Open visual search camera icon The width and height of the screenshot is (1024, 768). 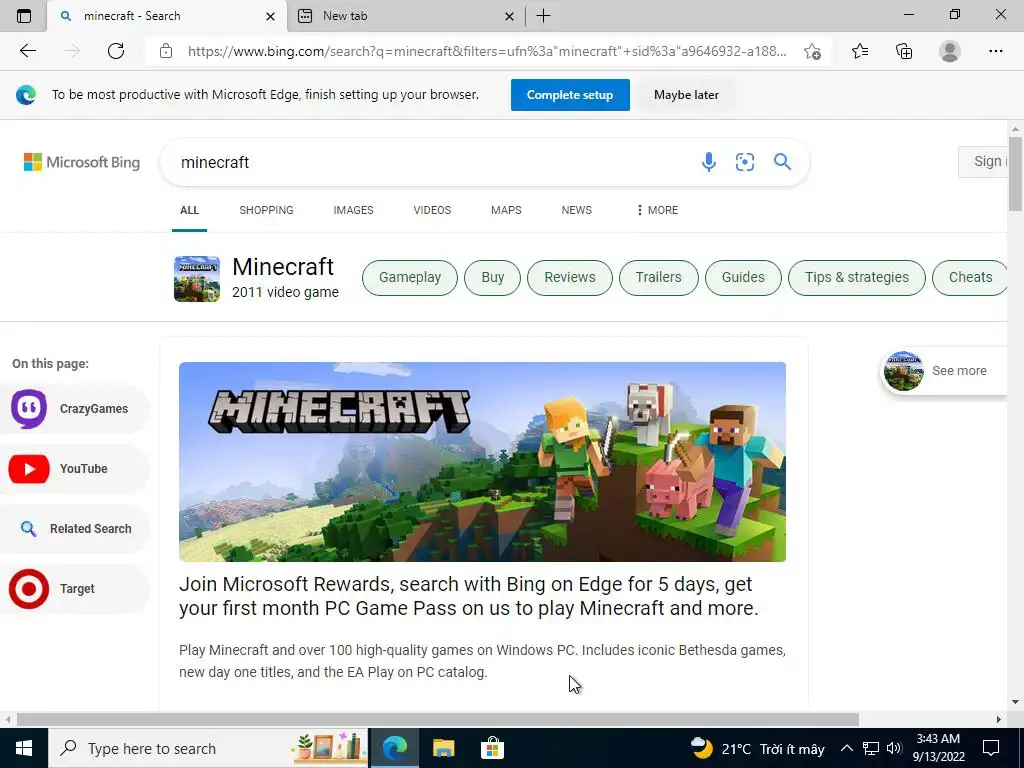[x=745, y=162]
